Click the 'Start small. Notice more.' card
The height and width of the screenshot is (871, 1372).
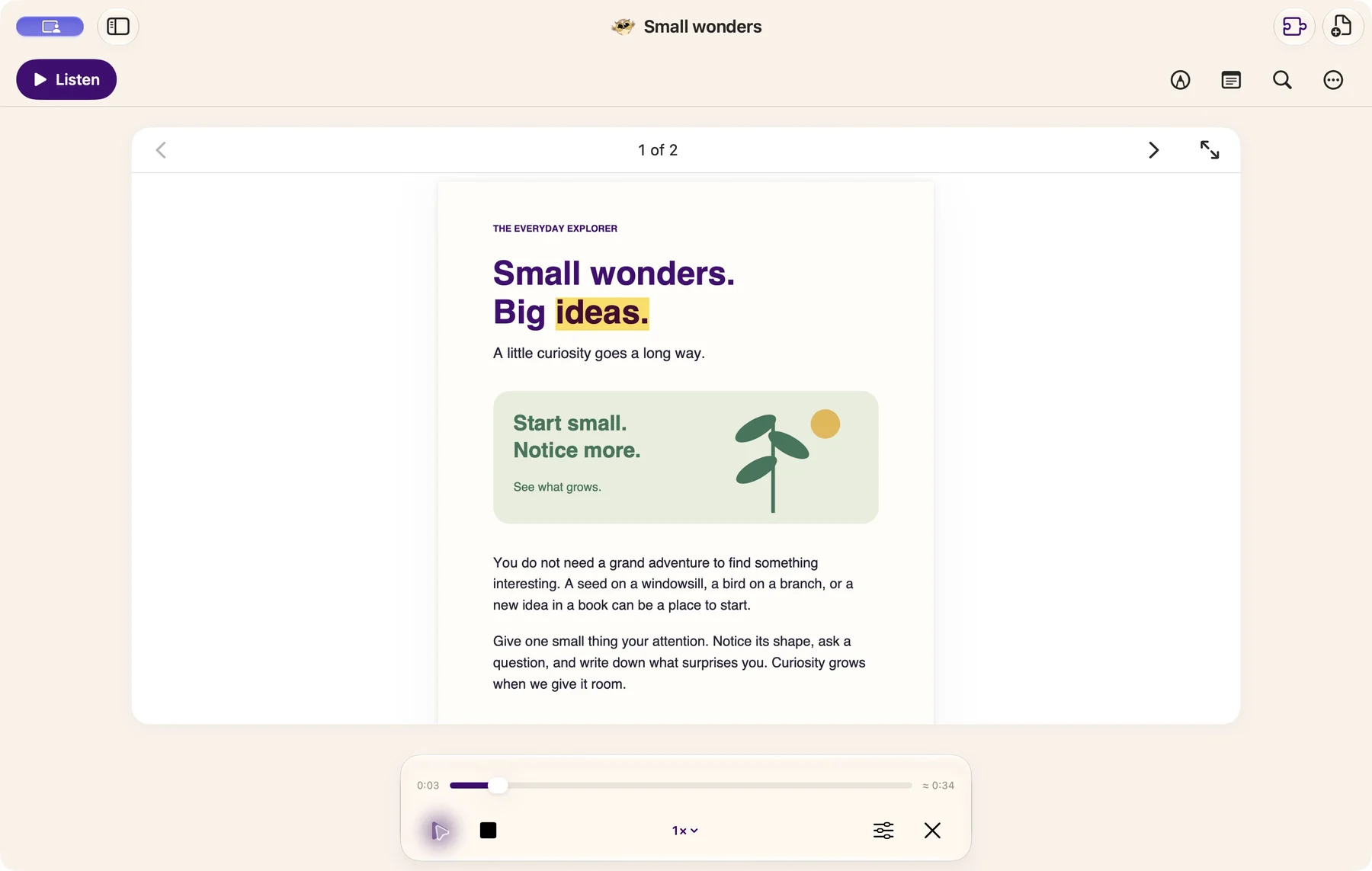(x=685, y=457)
